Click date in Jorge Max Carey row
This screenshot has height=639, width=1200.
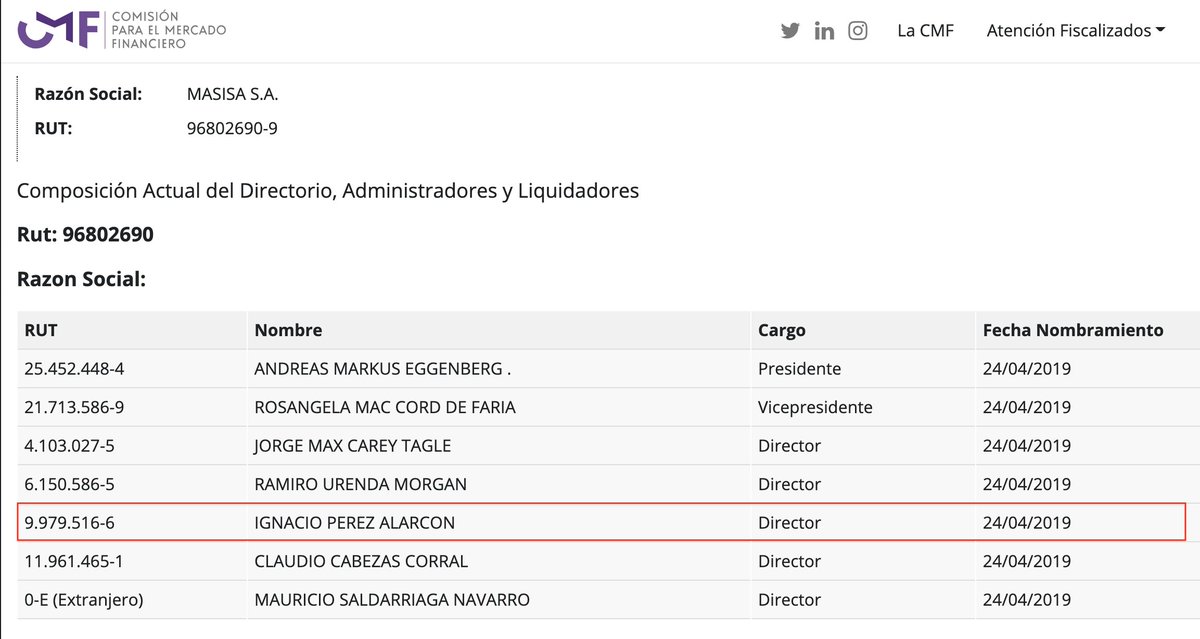1027,445
